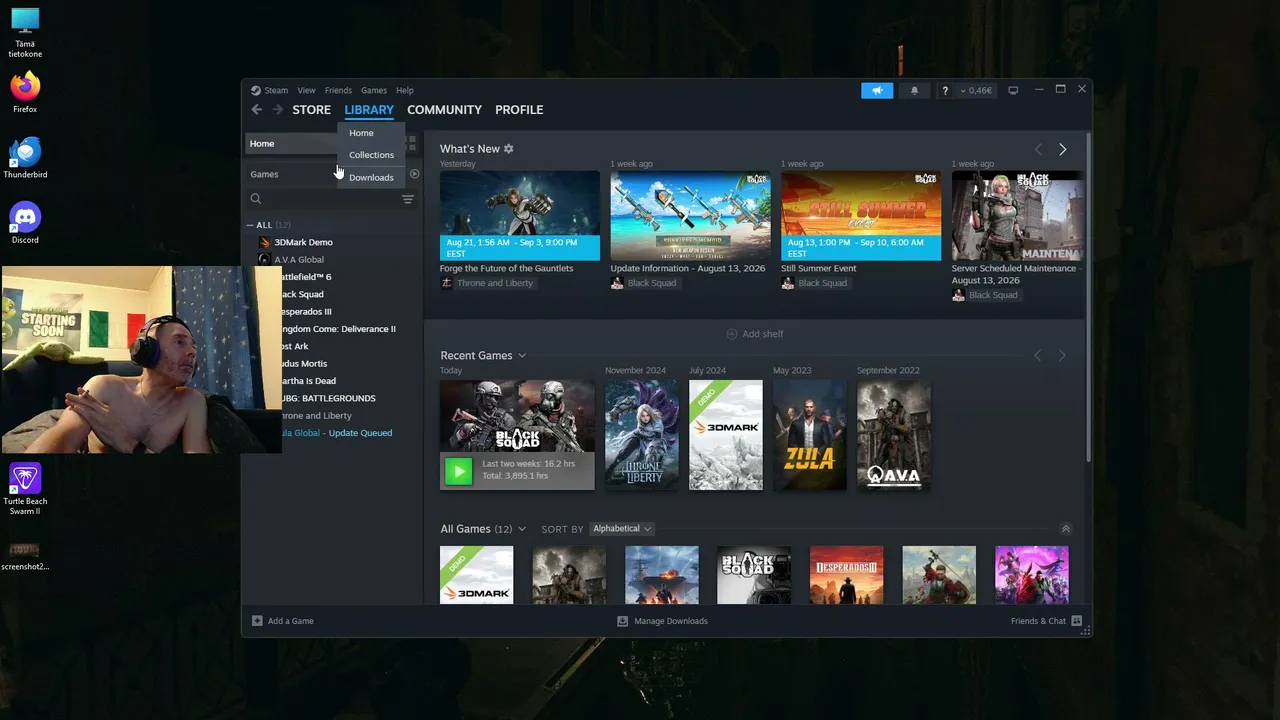Expand the Recent Games shelf dropdown
The image size is (1280, 720).
[522, 356]
